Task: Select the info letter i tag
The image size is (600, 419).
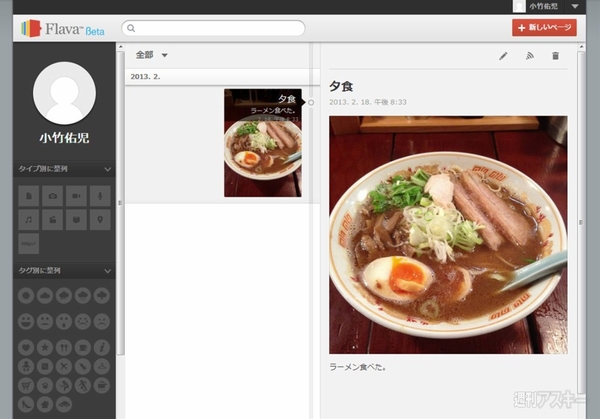Action: (x=102, y=347)
